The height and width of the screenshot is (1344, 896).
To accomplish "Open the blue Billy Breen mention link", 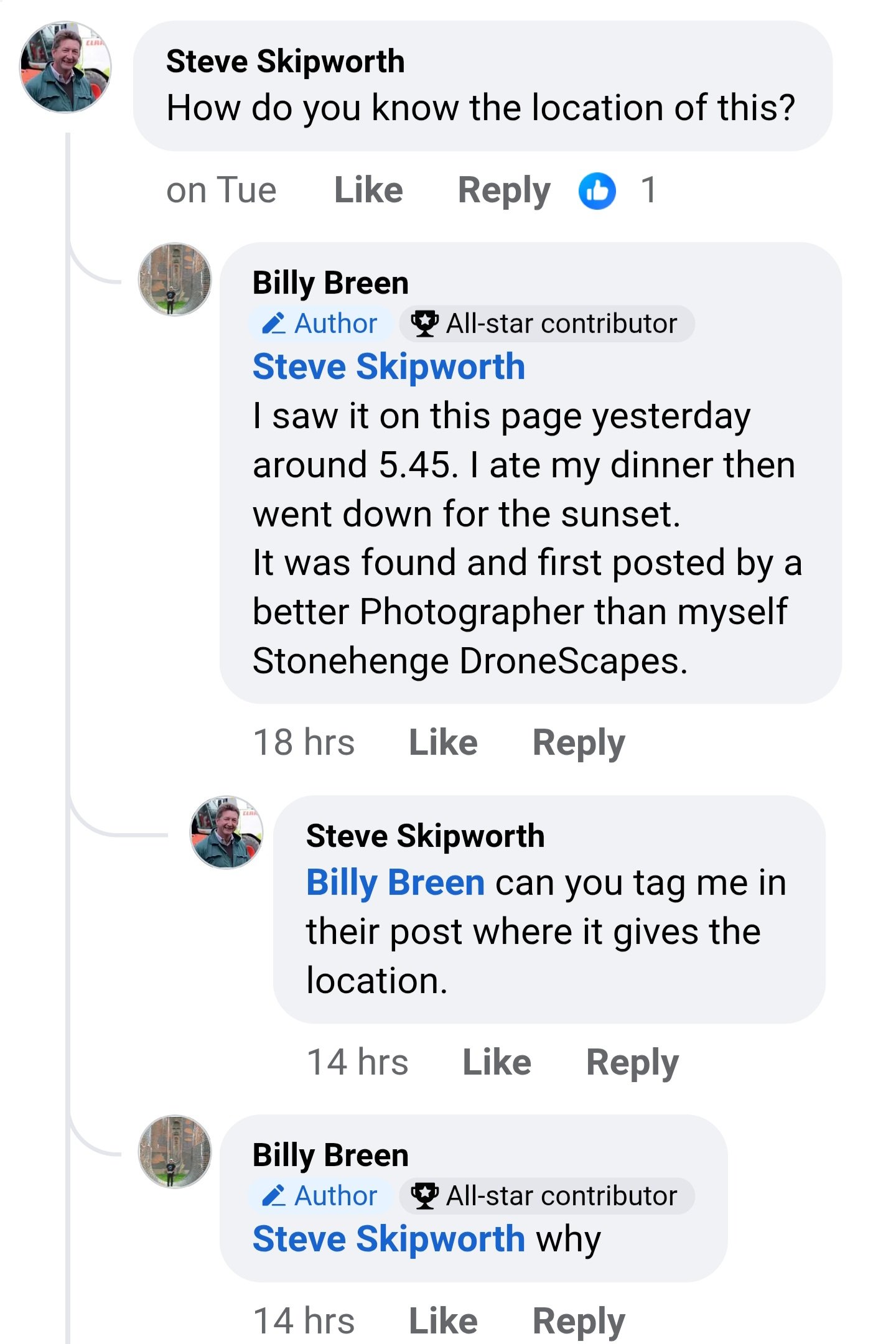I will click(395, 882).
